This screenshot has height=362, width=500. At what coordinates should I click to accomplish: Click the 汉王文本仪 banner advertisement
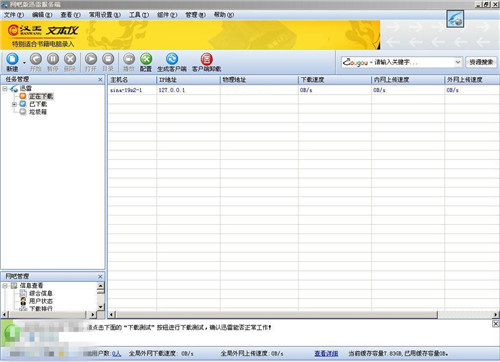(190, 35)
